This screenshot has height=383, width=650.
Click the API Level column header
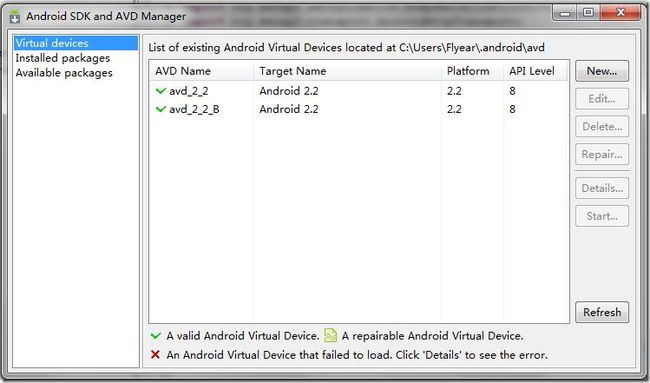click(535, 71)
